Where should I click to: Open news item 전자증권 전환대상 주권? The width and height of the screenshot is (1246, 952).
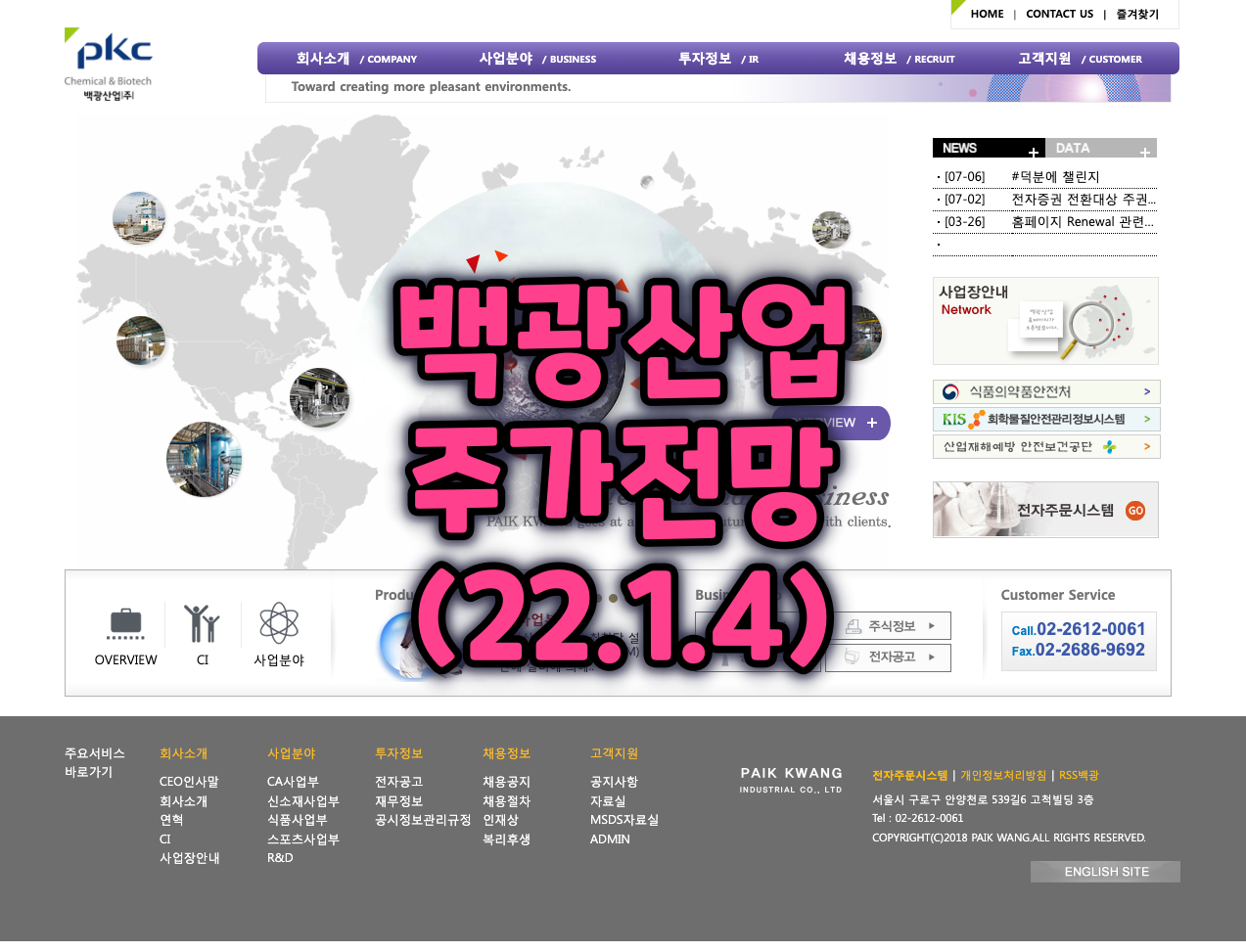point(1084,200)
